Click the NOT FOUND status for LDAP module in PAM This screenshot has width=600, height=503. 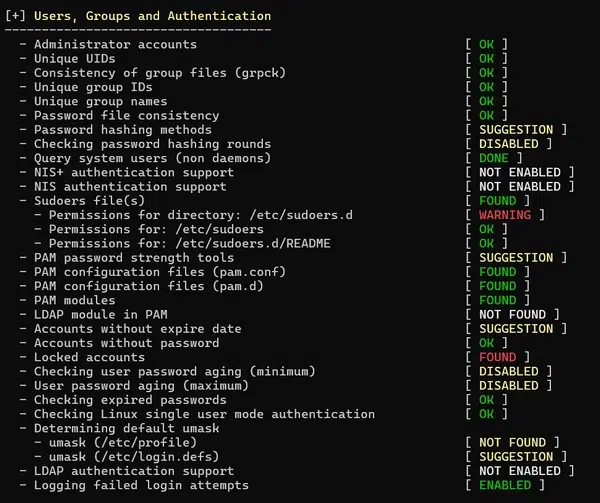[x=512, y=314]
